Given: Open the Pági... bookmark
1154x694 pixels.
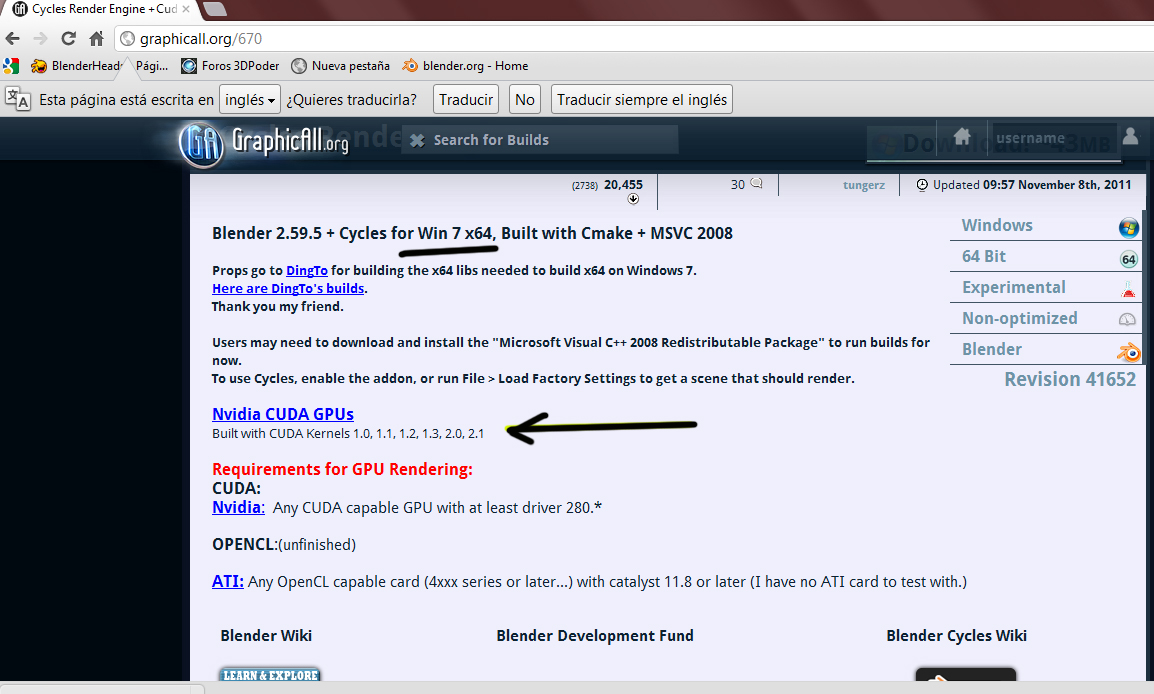Looking at the screenshot, I should click(x=152, y=65).
